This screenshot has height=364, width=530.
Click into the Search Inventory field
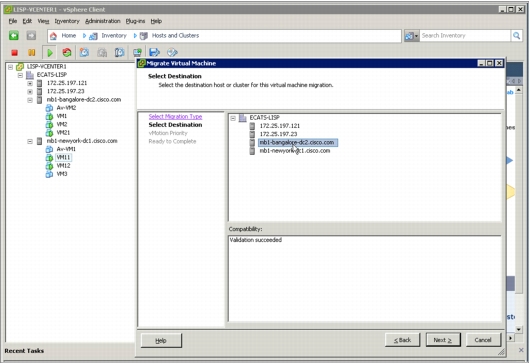(x=465, y=35)
